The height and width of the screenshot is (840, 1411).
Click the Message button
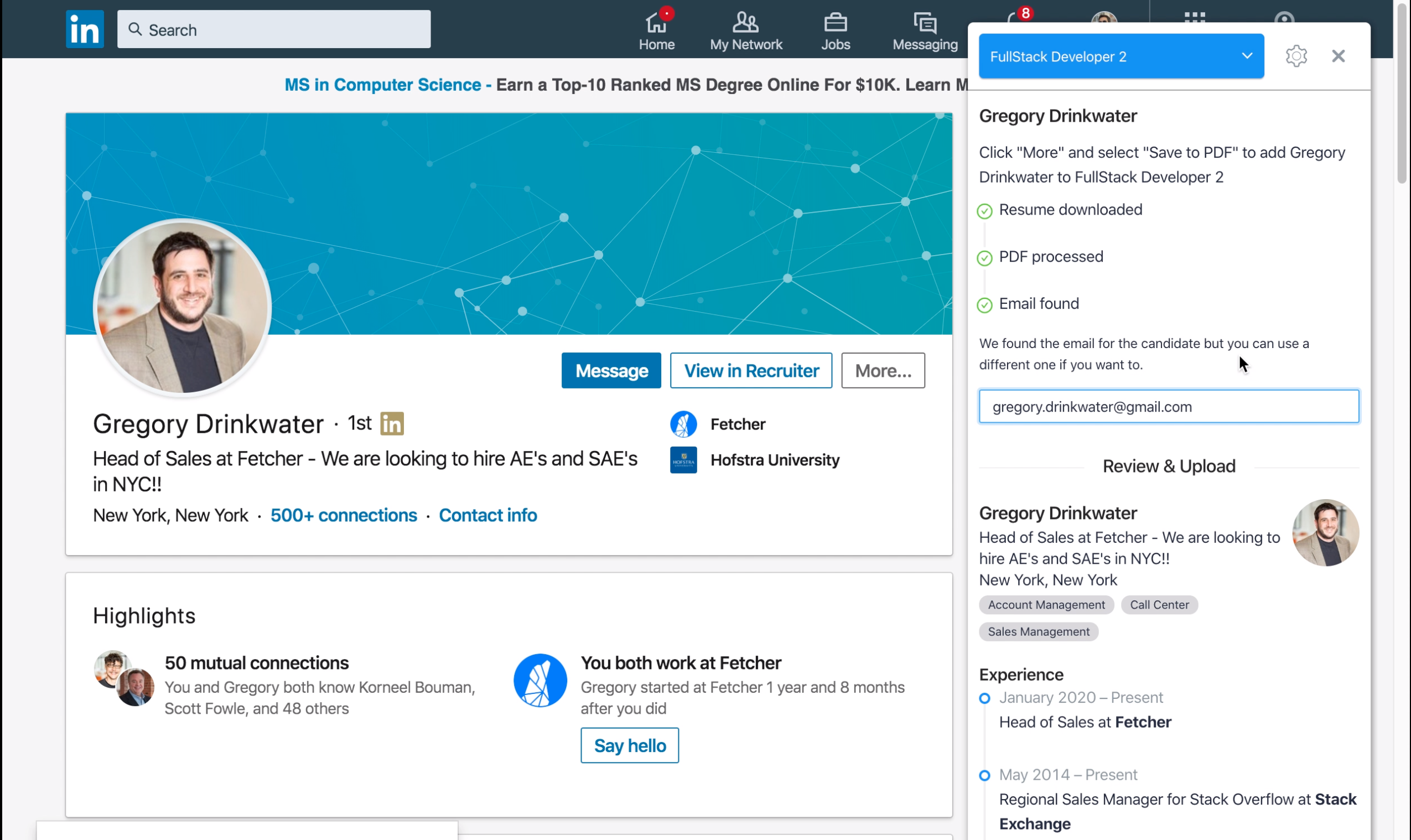tap(611, 370)
